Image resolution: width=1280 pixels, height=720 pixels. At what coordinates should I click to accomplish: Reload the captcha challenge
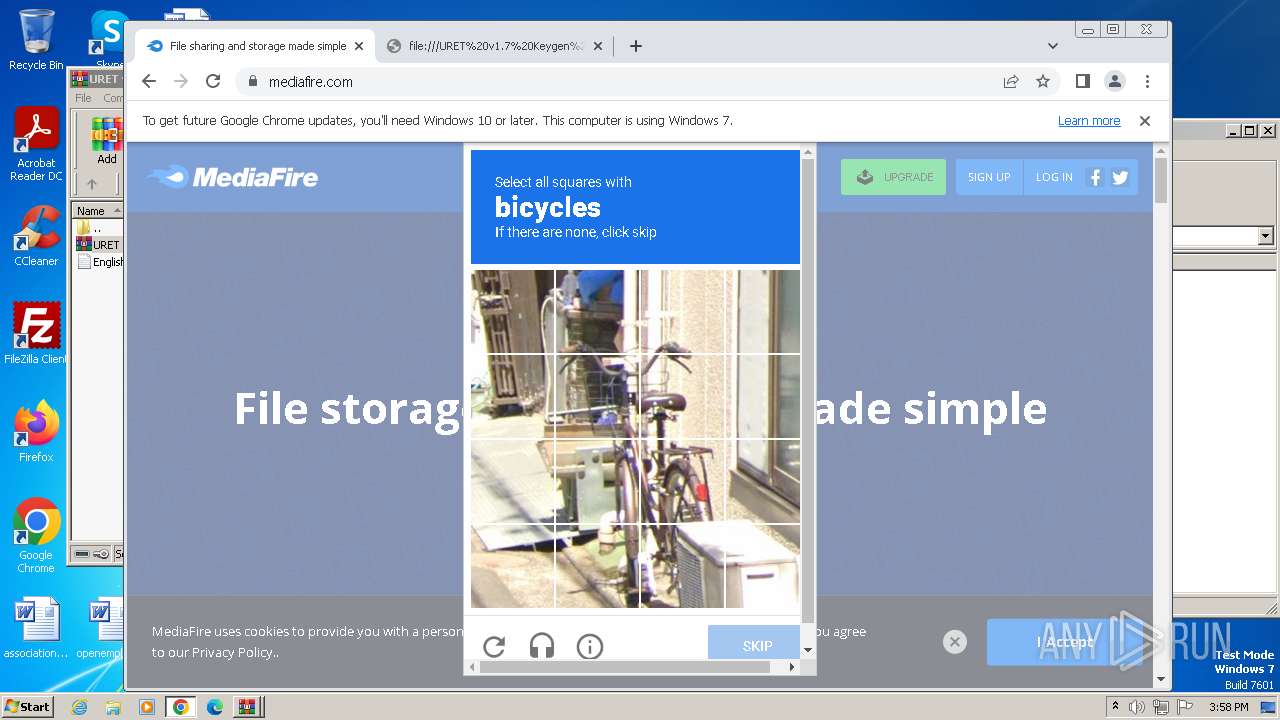tap(494, 646)
